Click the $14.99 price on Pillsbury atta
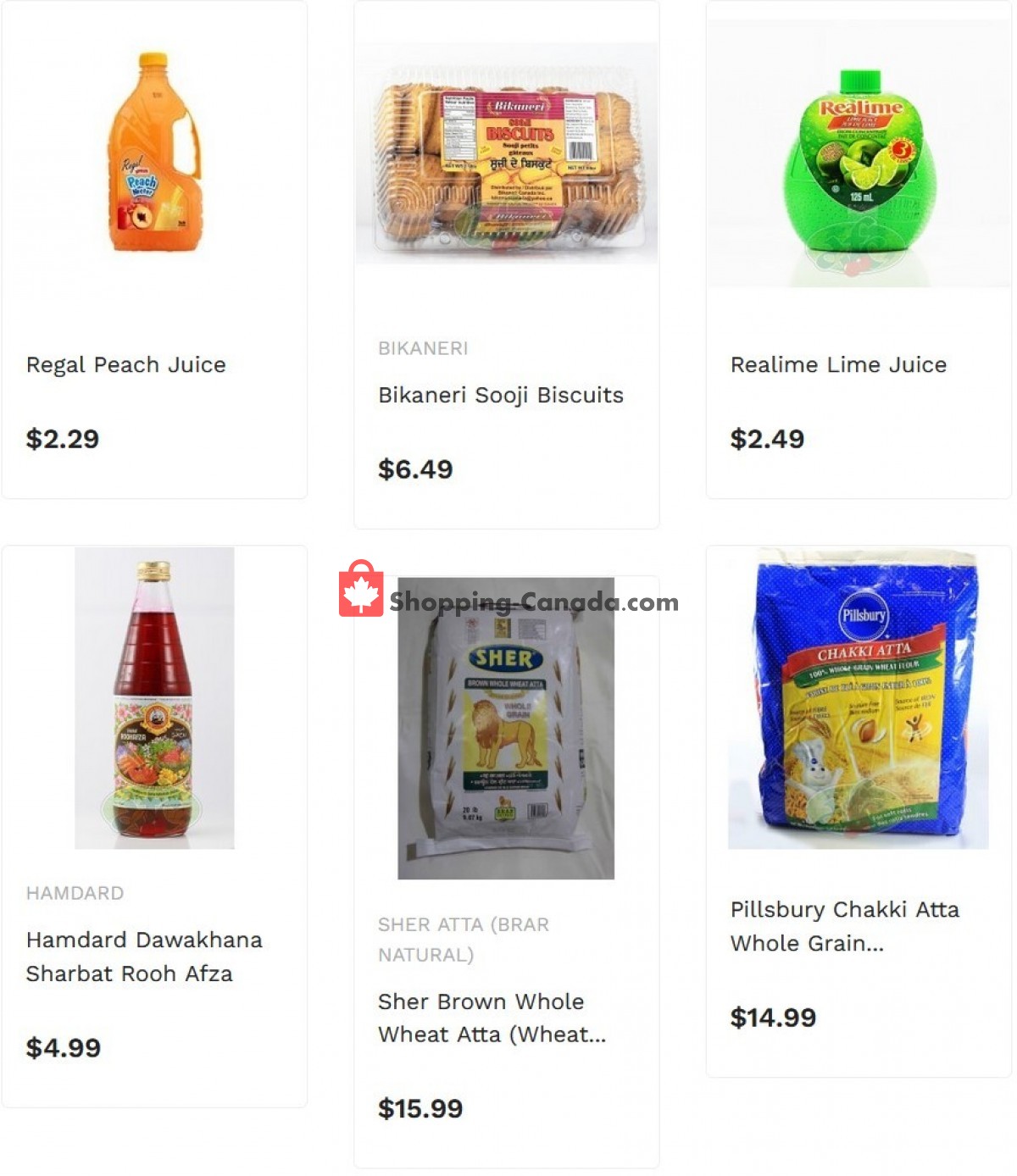The height and width of the screenshot is (1176, 1017). tap(773, 1017)
